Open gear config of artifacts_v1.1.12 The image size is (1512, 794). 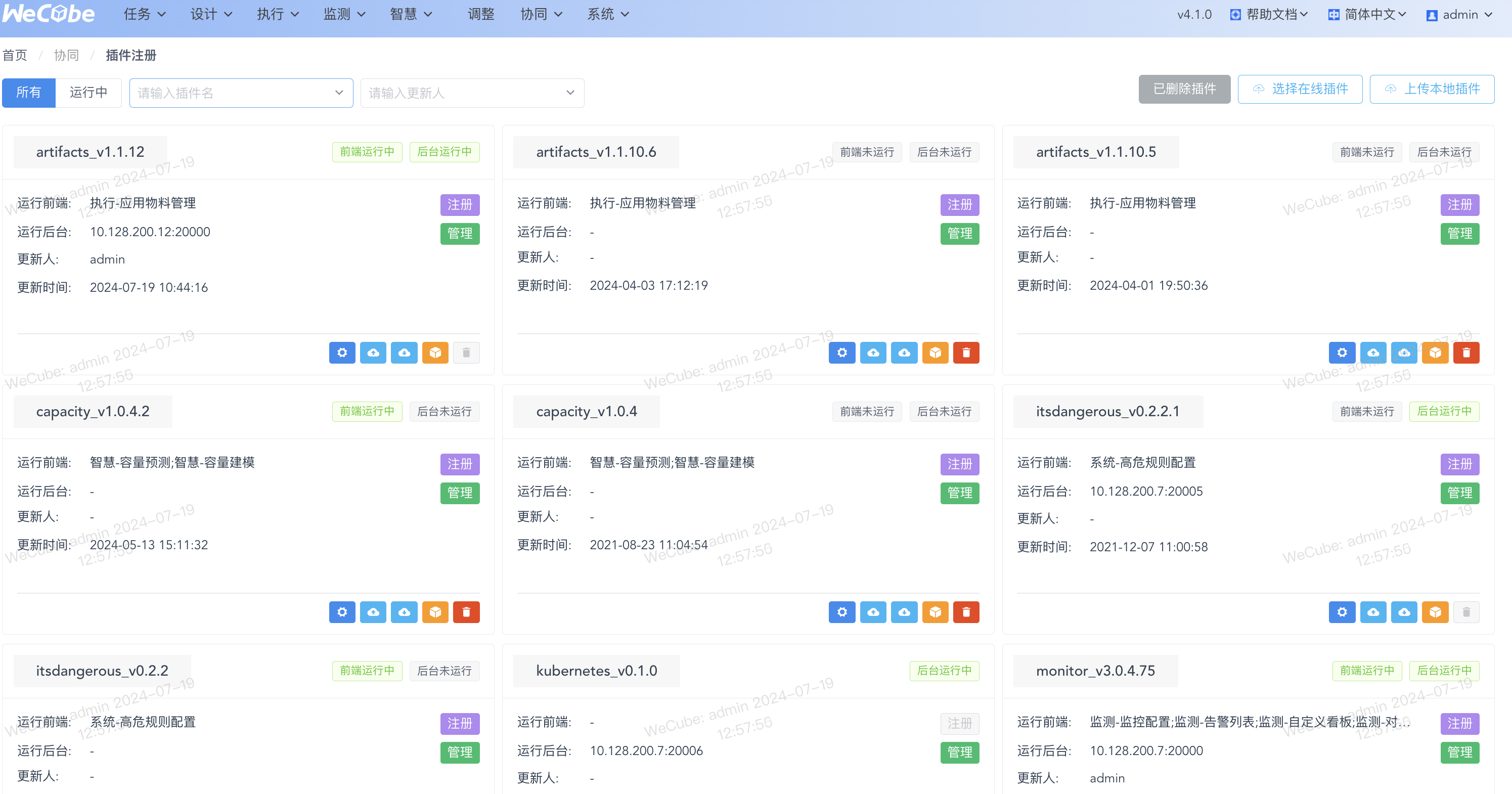click(x=342, y=352)
